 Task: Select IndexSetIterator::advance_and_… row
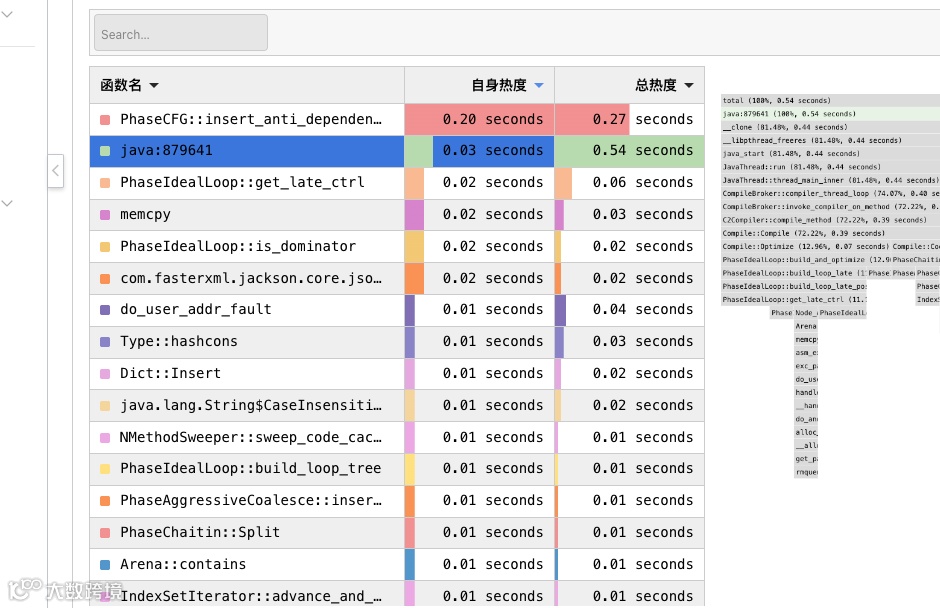click(397, 594)
